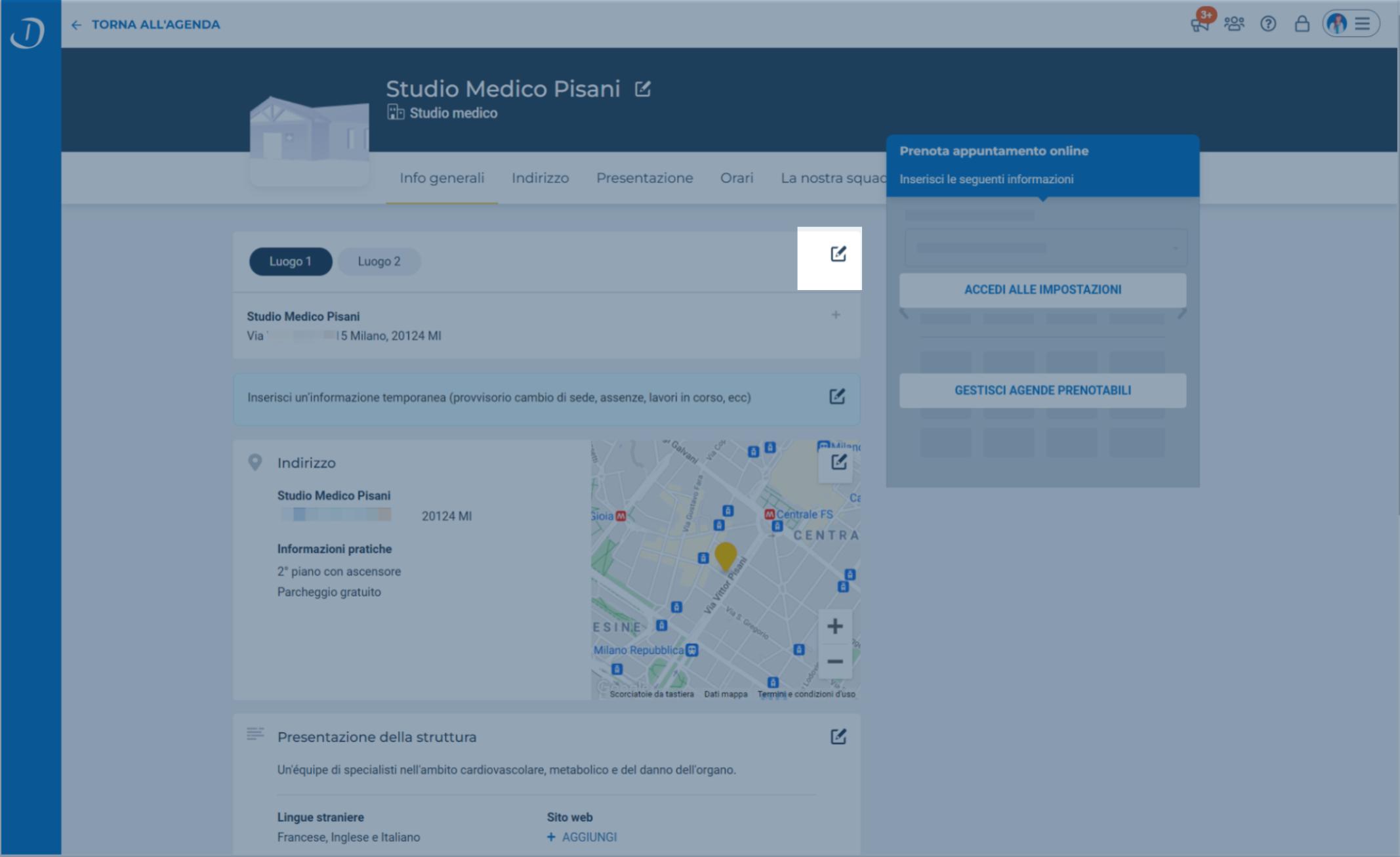Switch to the Indirizzo tab
Screen dimensions: 1400x857
[x=540, y=178]
